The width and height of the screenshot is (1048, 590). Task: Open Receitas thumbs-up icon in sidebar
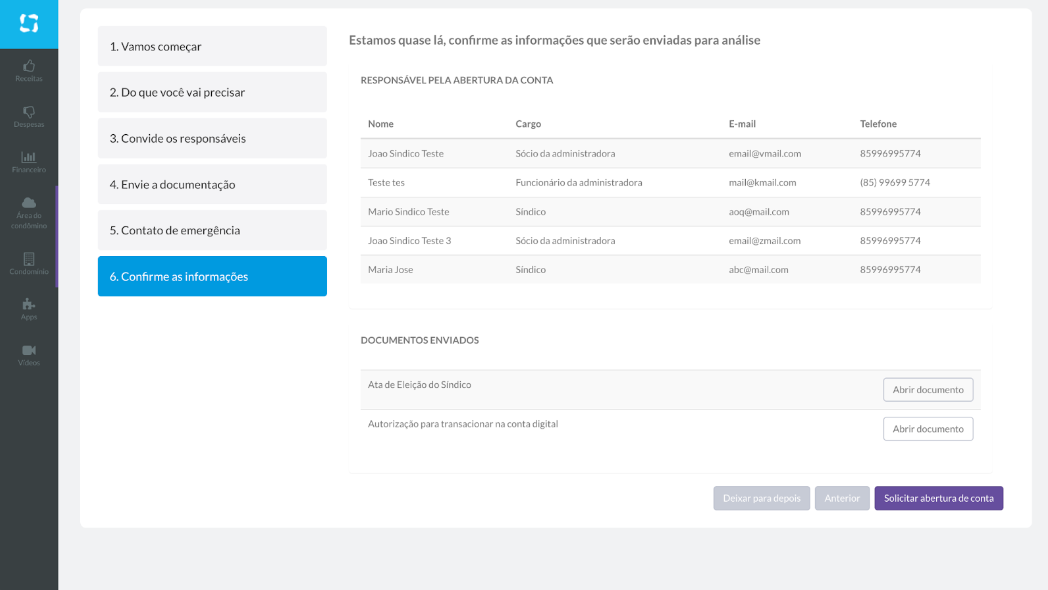(29, 66)
